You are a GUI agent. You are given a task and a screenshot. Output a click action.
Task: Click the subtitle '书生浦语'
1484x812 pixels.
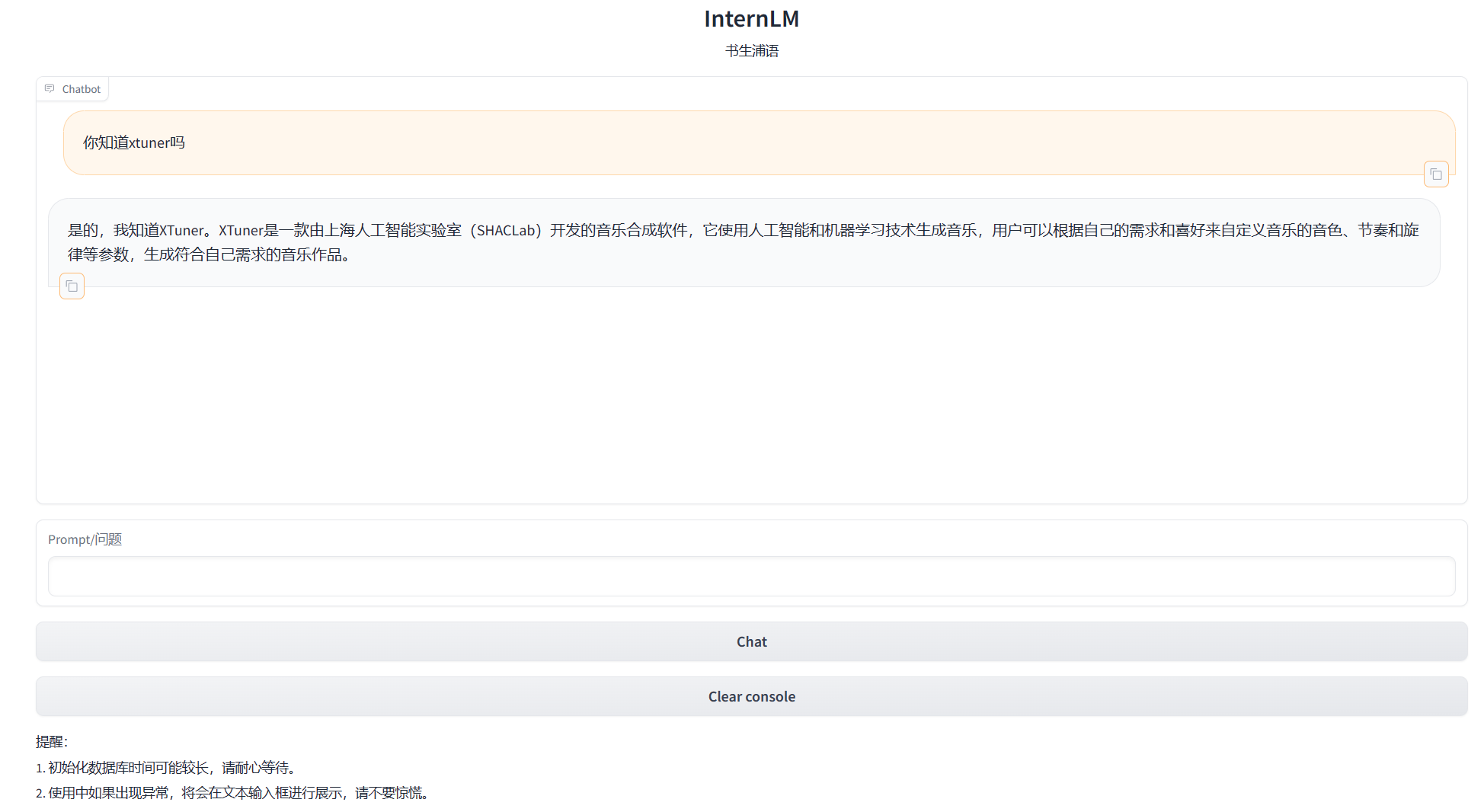click(x=751, y=50)
